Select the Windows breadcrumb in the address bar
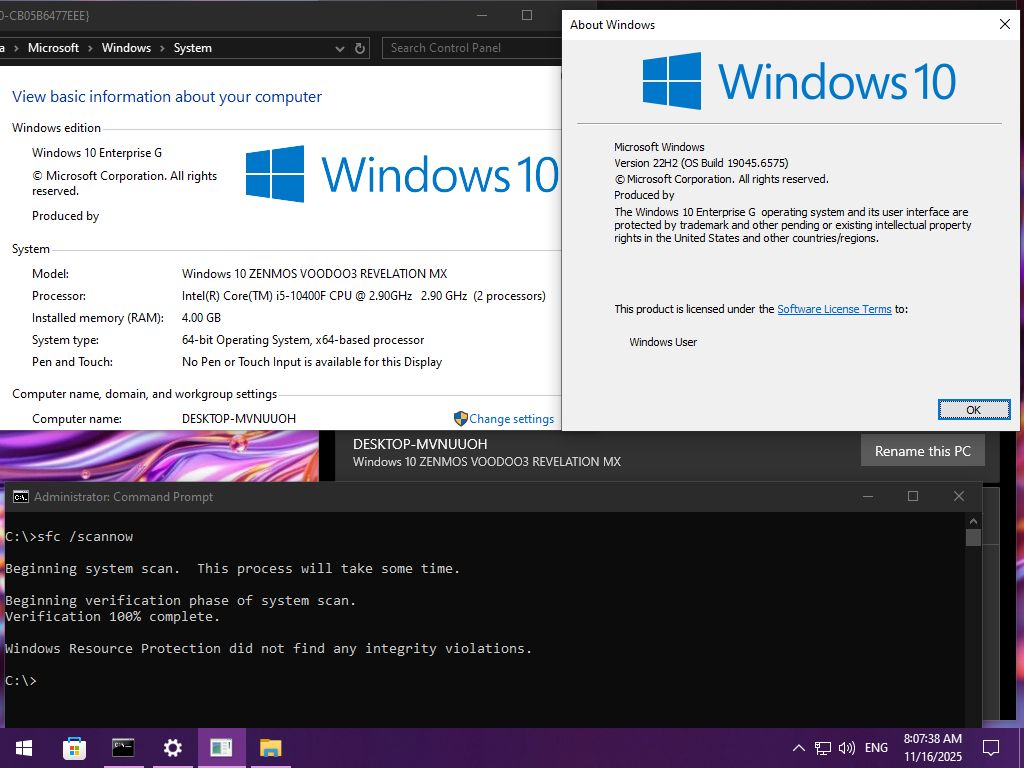The image size is (1024, 768). tap(126, 48)
